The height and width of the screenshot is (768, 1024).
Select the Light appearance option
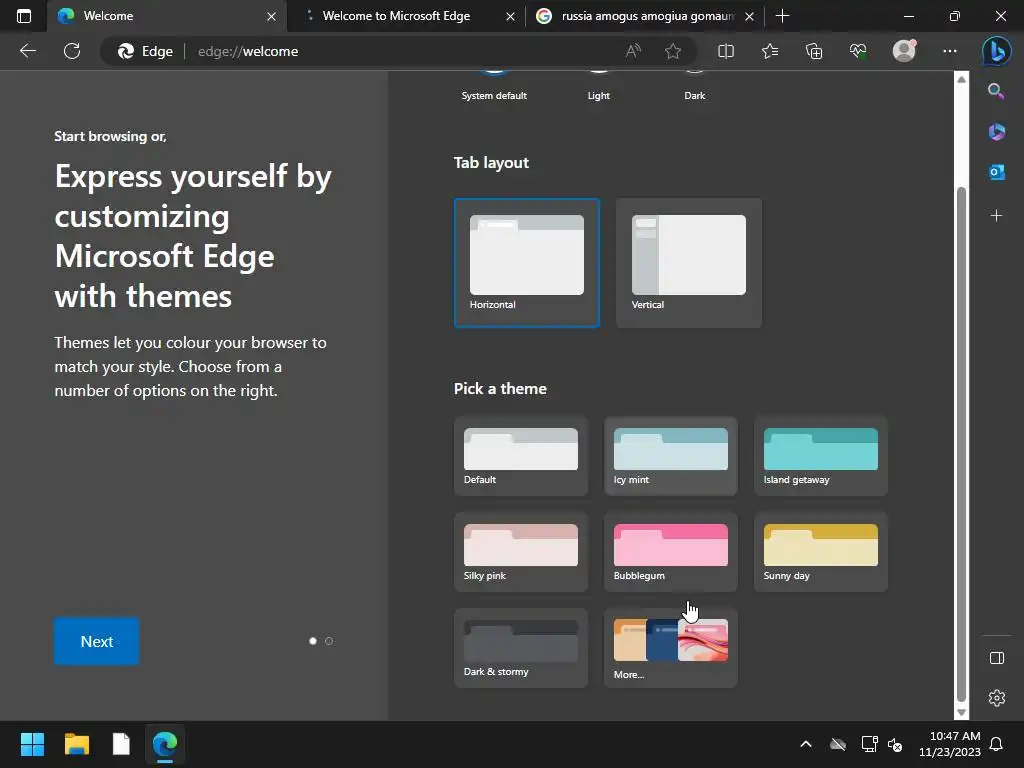pos(598,86)
